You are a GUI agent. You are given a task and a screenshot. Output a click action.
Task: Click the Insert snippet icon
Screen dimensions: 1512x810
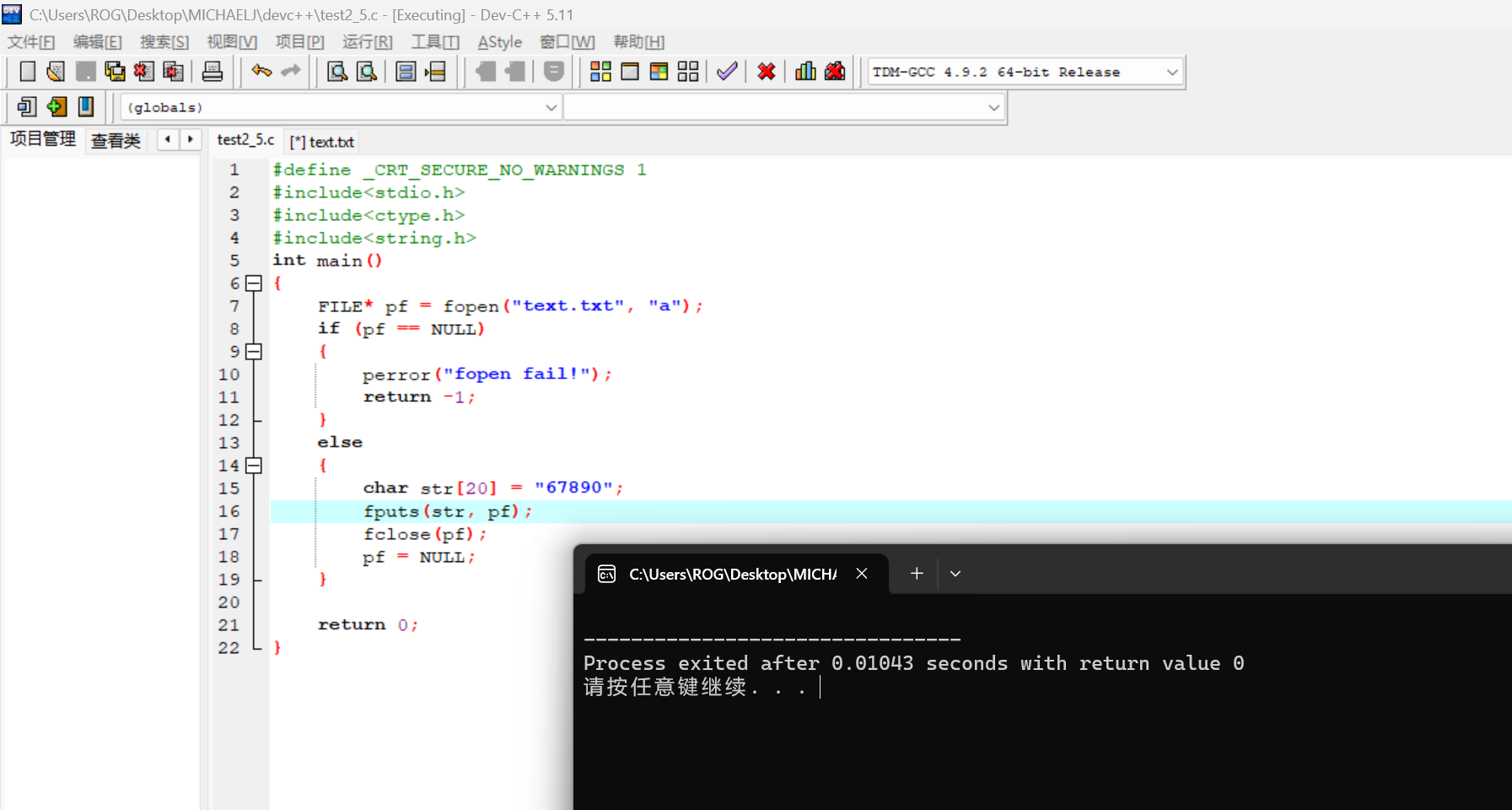[27, 107]
